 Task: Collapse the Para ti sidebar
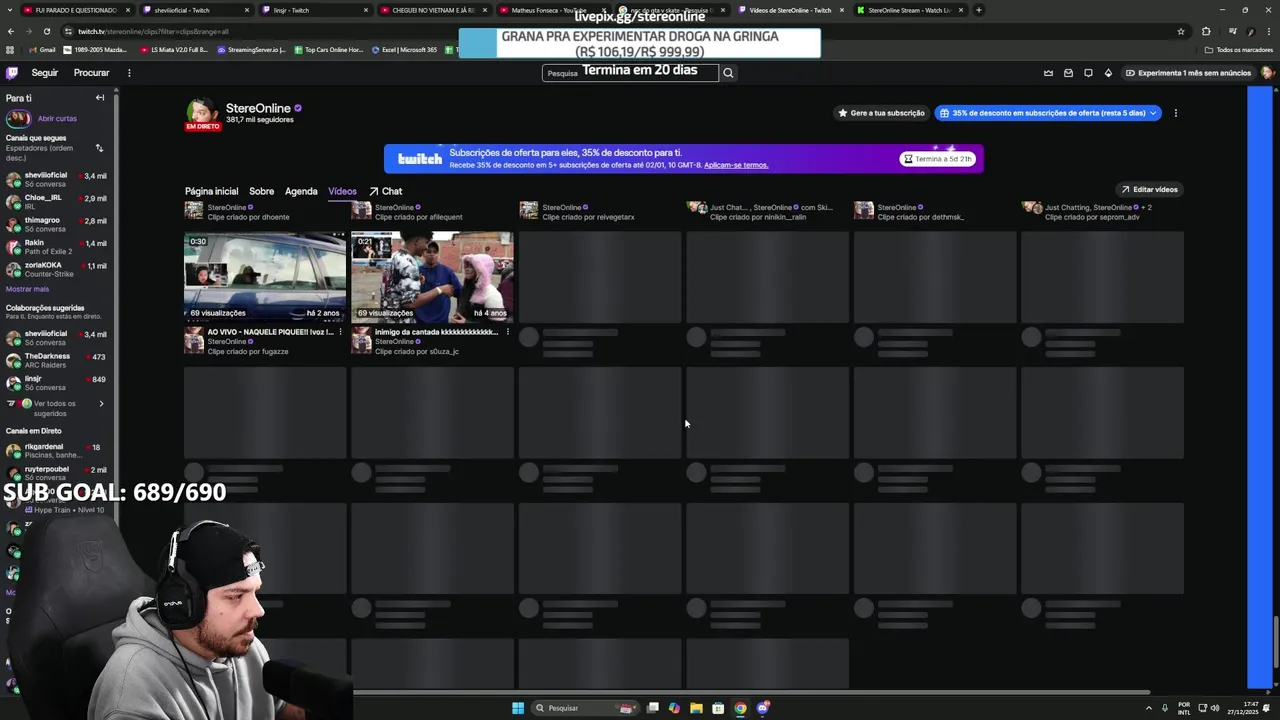pos(100,98)
